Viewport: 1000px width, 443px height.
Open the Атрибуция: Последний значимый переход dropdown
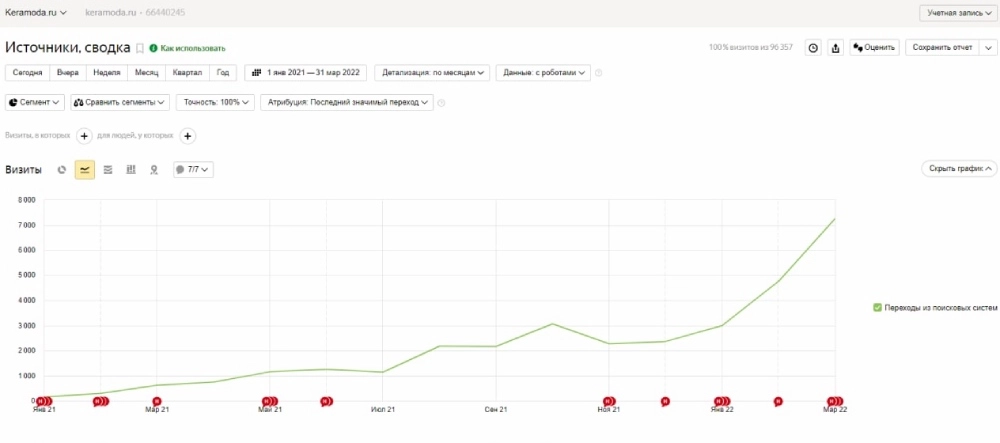click(x=347, y=103)
